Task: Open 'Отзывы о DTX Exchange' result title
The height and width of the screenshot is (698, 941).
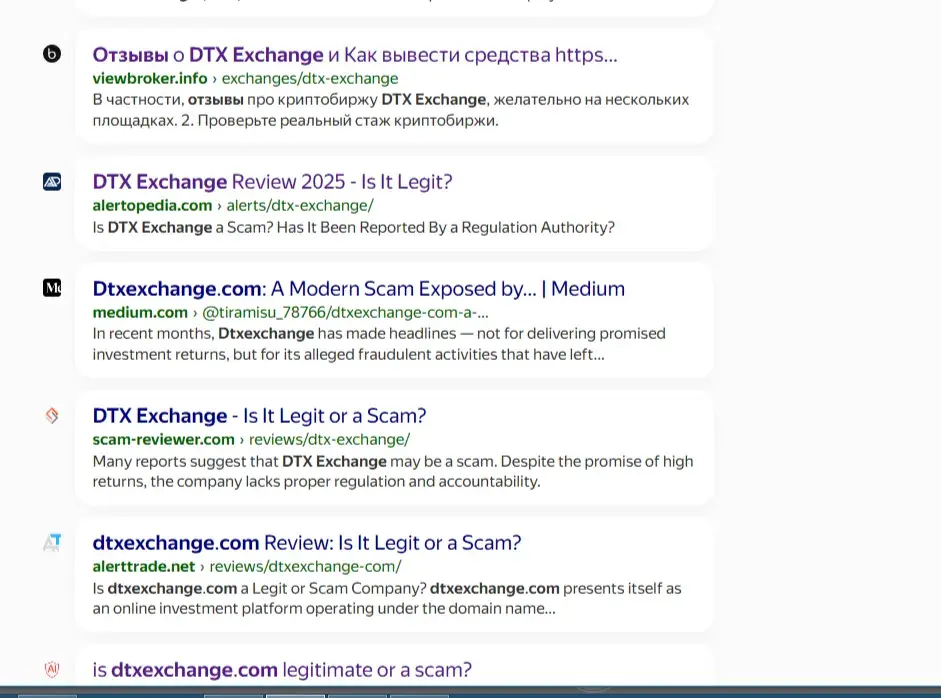Action: pos(355,55)
